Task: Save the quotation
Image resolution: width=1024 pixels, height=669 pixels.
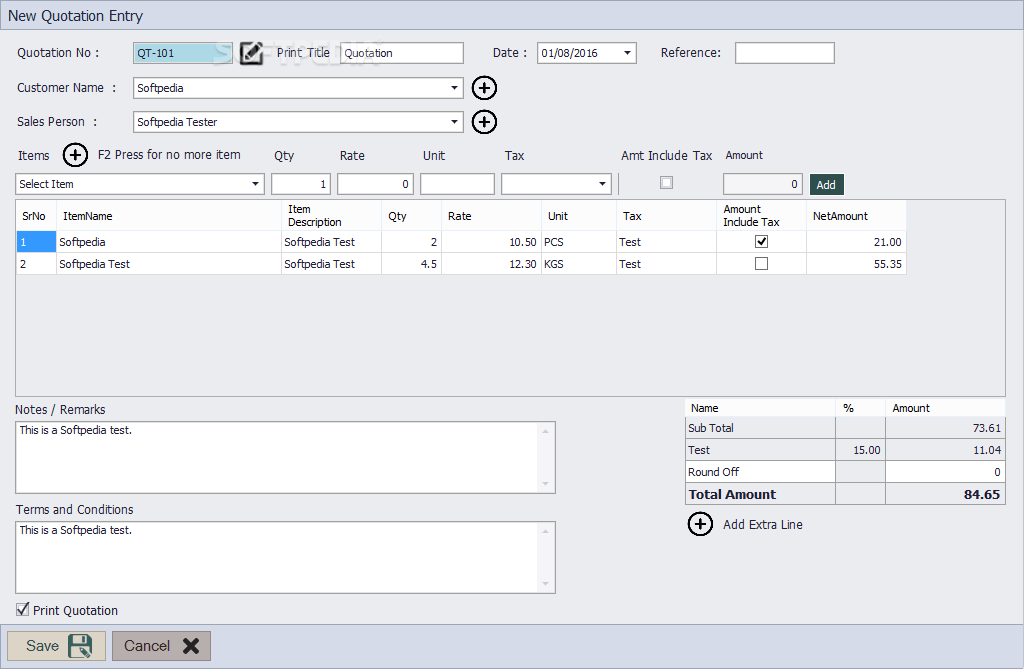Action: 56,646
